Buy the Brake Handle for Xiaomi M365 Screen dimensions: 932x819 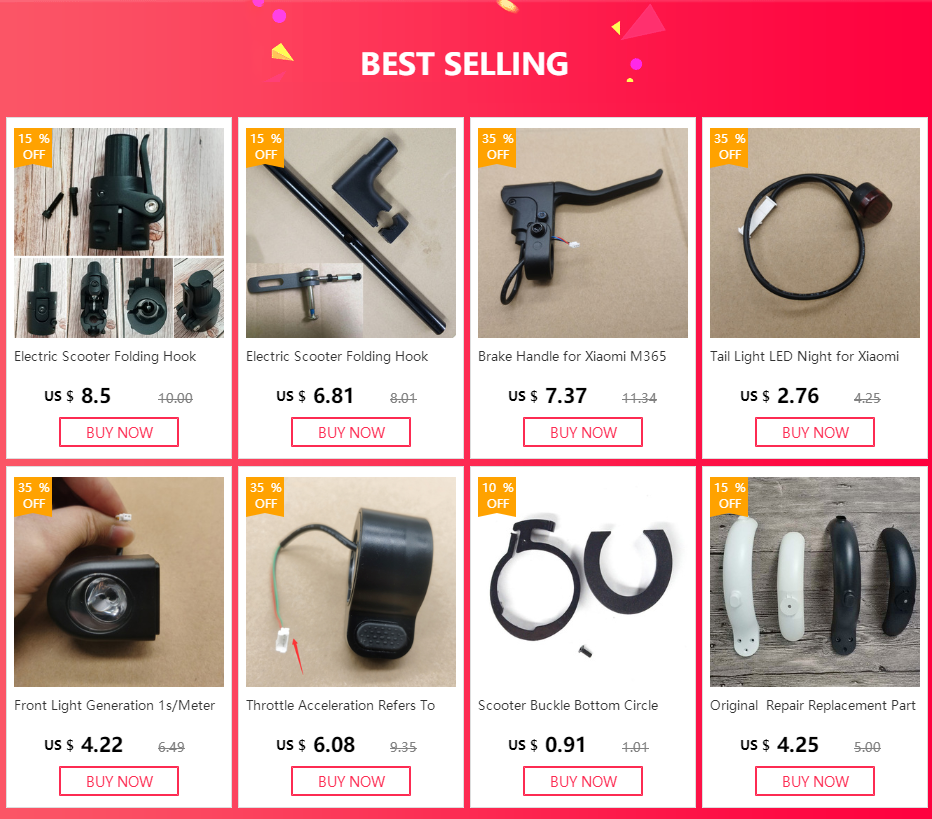pos(582,432)
